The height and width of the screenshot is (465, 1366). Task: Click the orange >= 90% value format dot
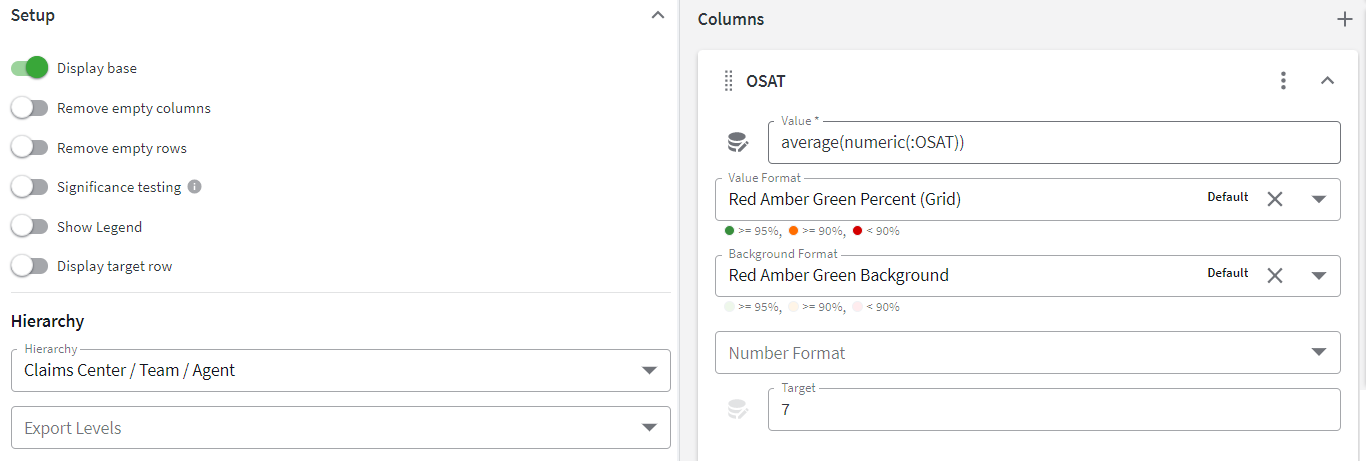click(x=794, y=231)
